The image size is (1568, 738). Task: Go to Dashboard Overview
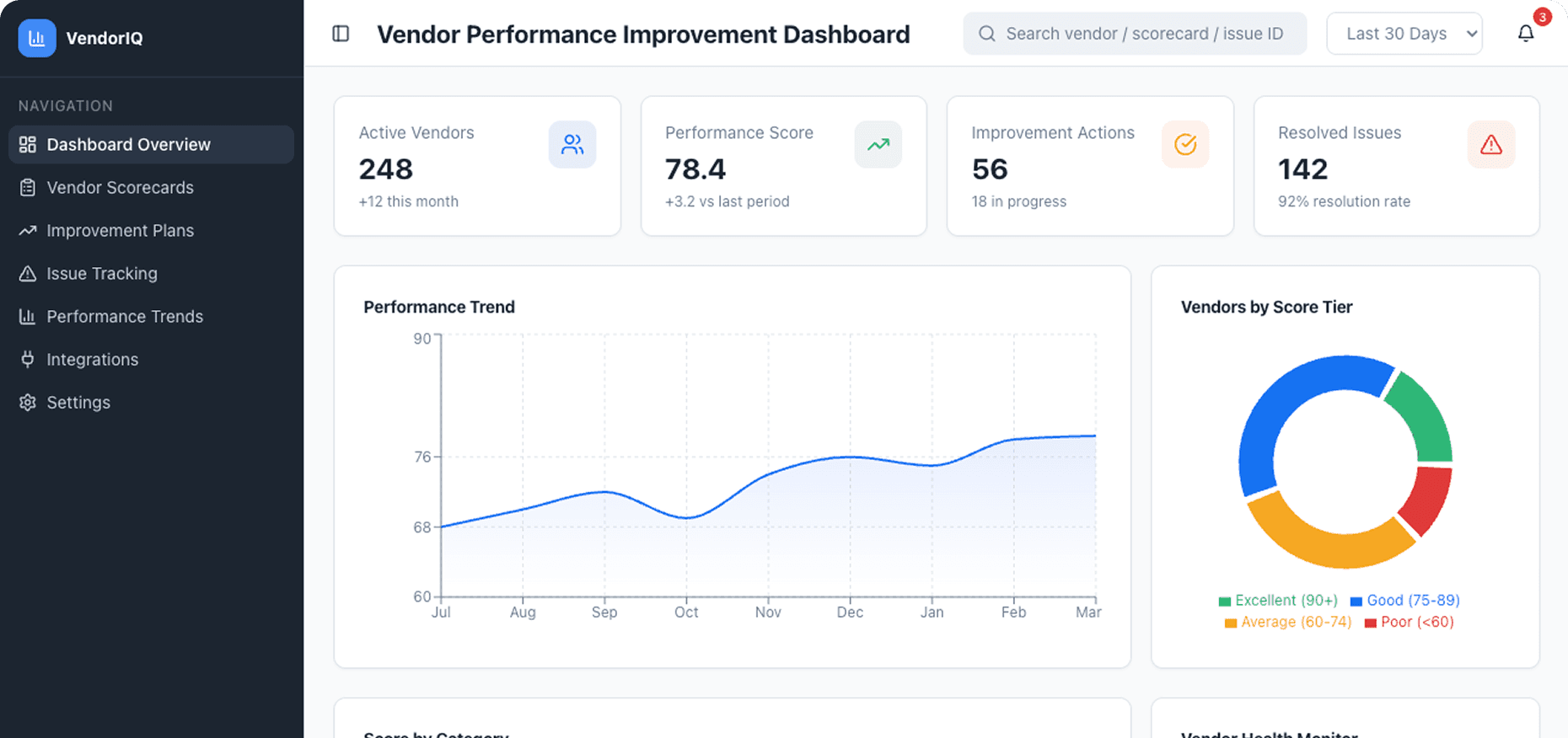pos(151,145)
